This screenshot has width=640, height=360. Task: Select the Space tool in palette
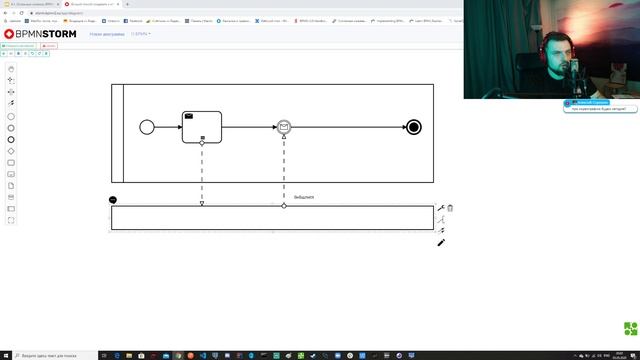coord(11,92)
